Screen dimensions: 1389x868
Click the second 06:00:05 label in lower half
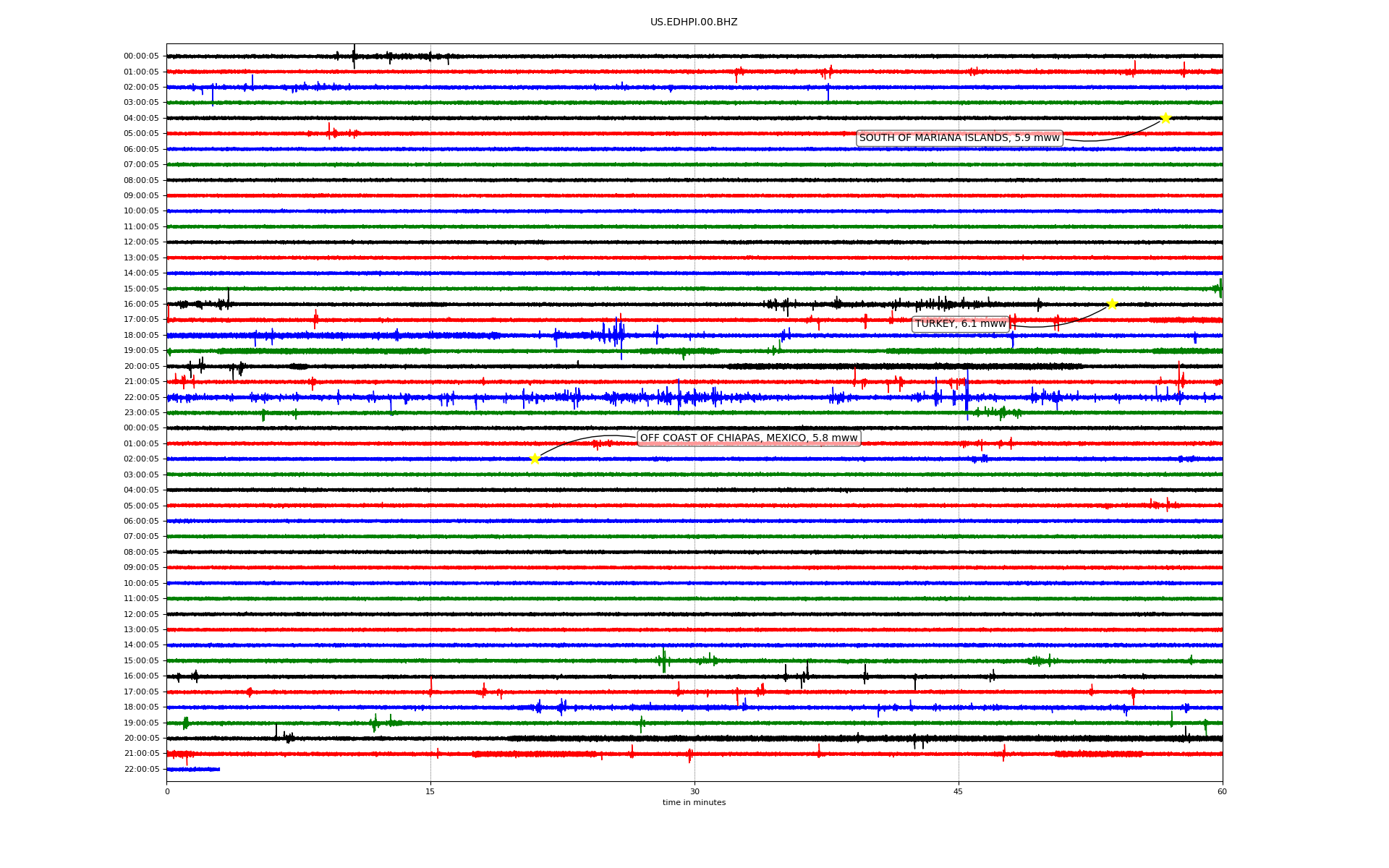[x=141, y=522]
